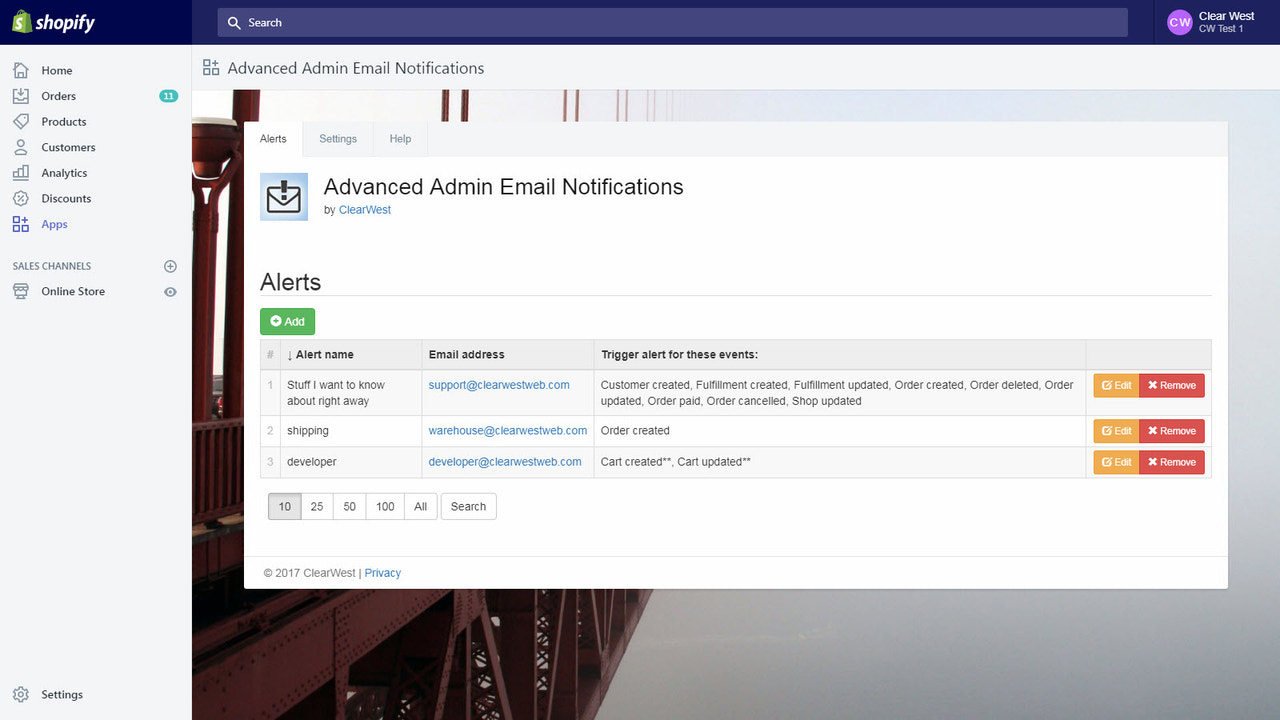Image resolution: width=1280 pixels, height=720 pixels.
Task: Click the app's envelope mail icon
Action: click(x=283, y=196)
